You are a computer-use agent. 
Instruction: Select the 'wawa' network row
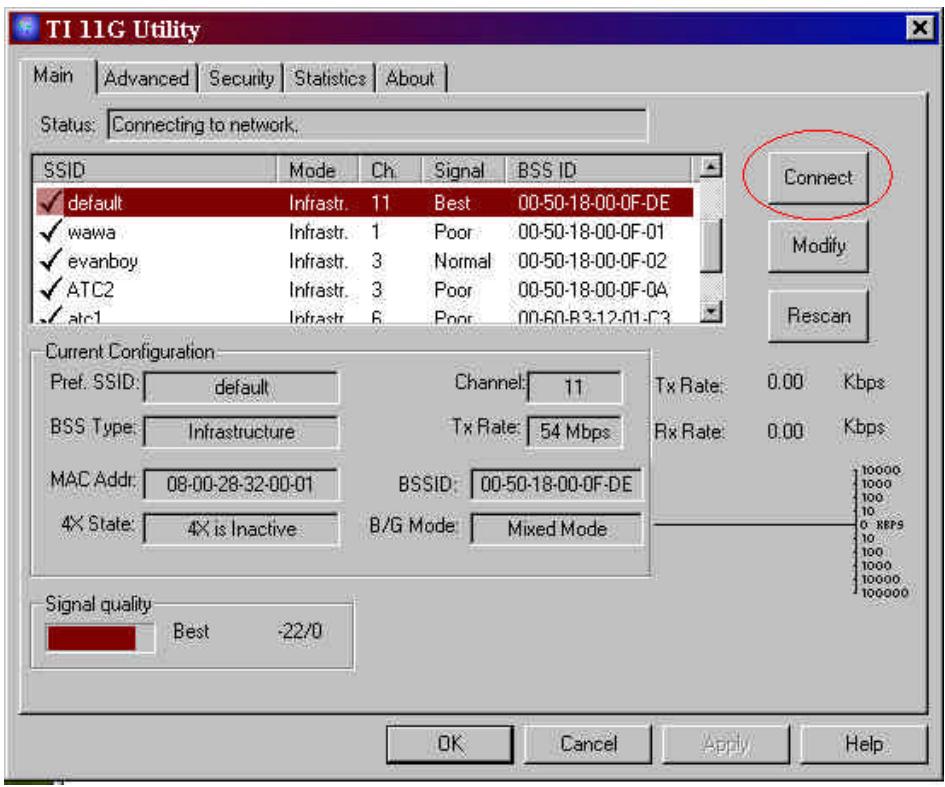364,231
